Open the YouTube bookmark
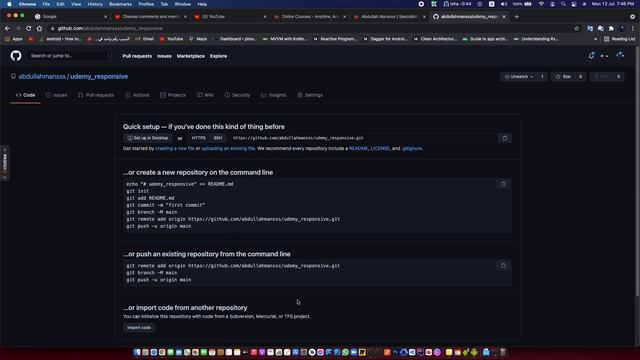 click(171, 39)
